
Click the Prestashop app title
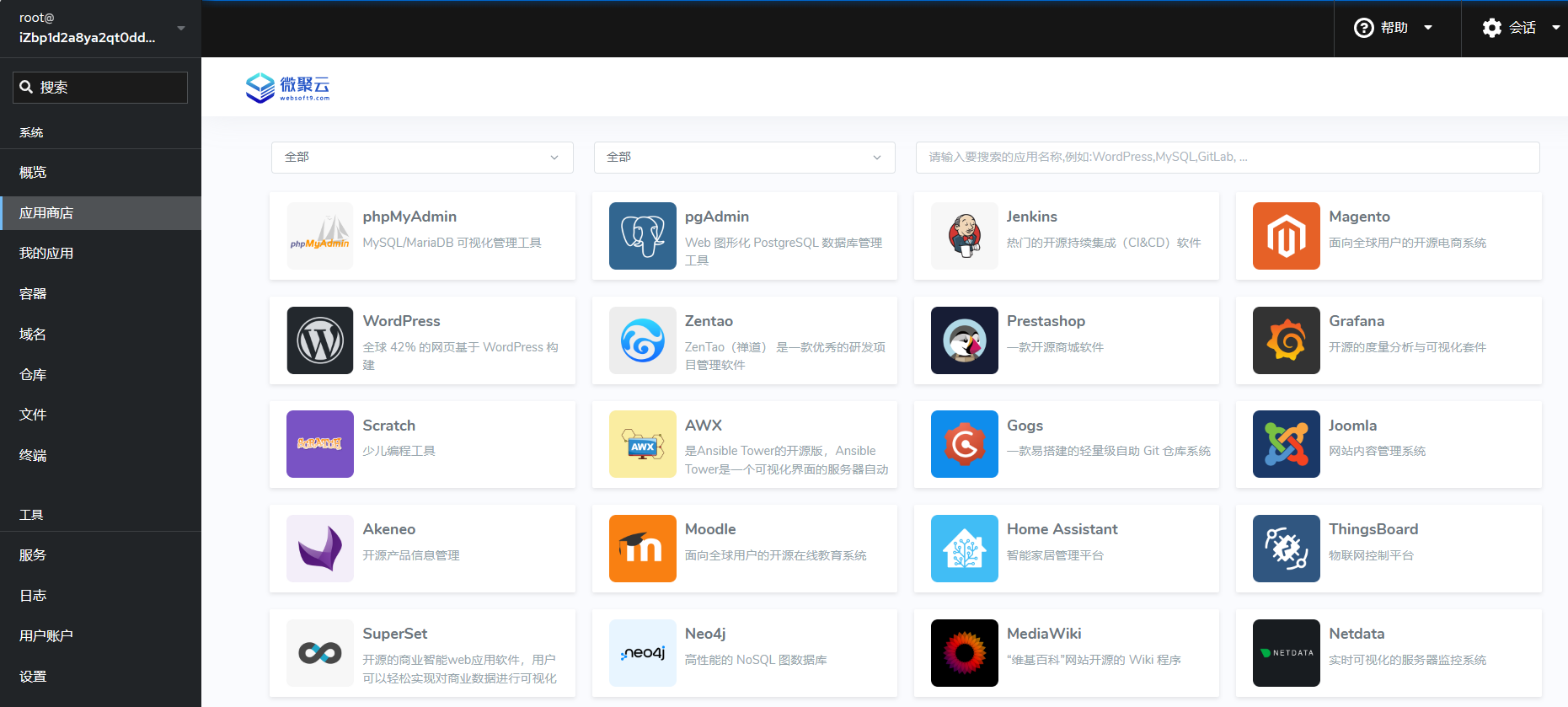tap(1045, 321)
